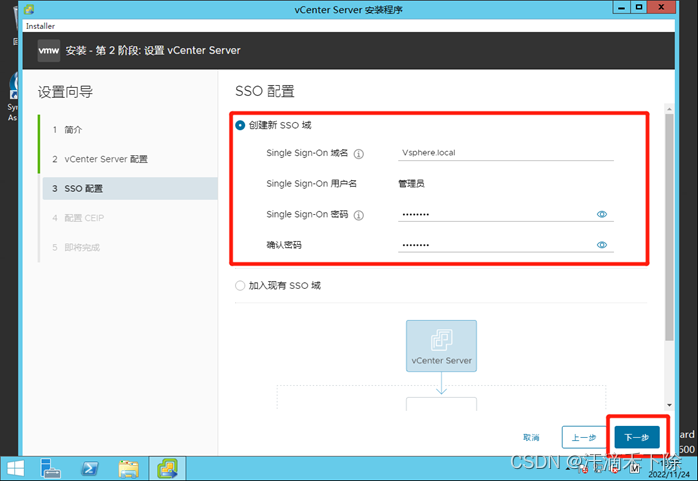Click the scroll-up arrow of content pane

pyautogui.click(x=669, y=109)
